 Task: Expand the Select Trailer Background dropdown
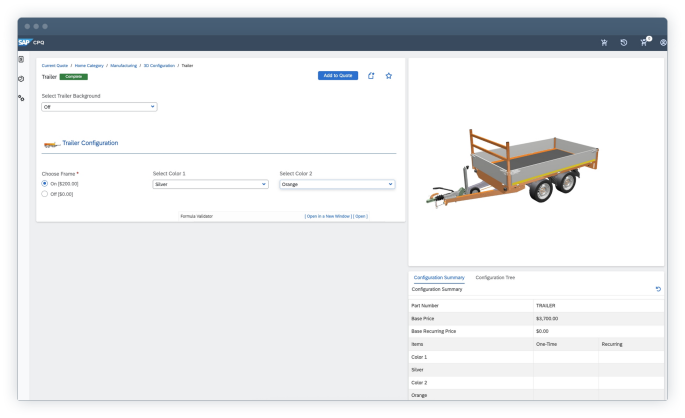(99, 106)
